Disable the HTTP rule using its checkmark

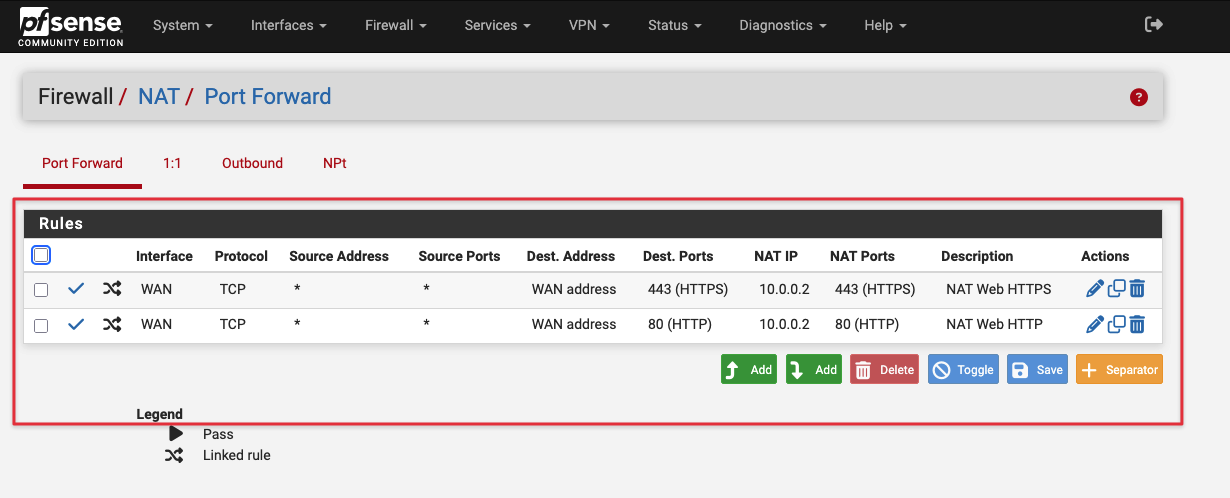point(76,324)
